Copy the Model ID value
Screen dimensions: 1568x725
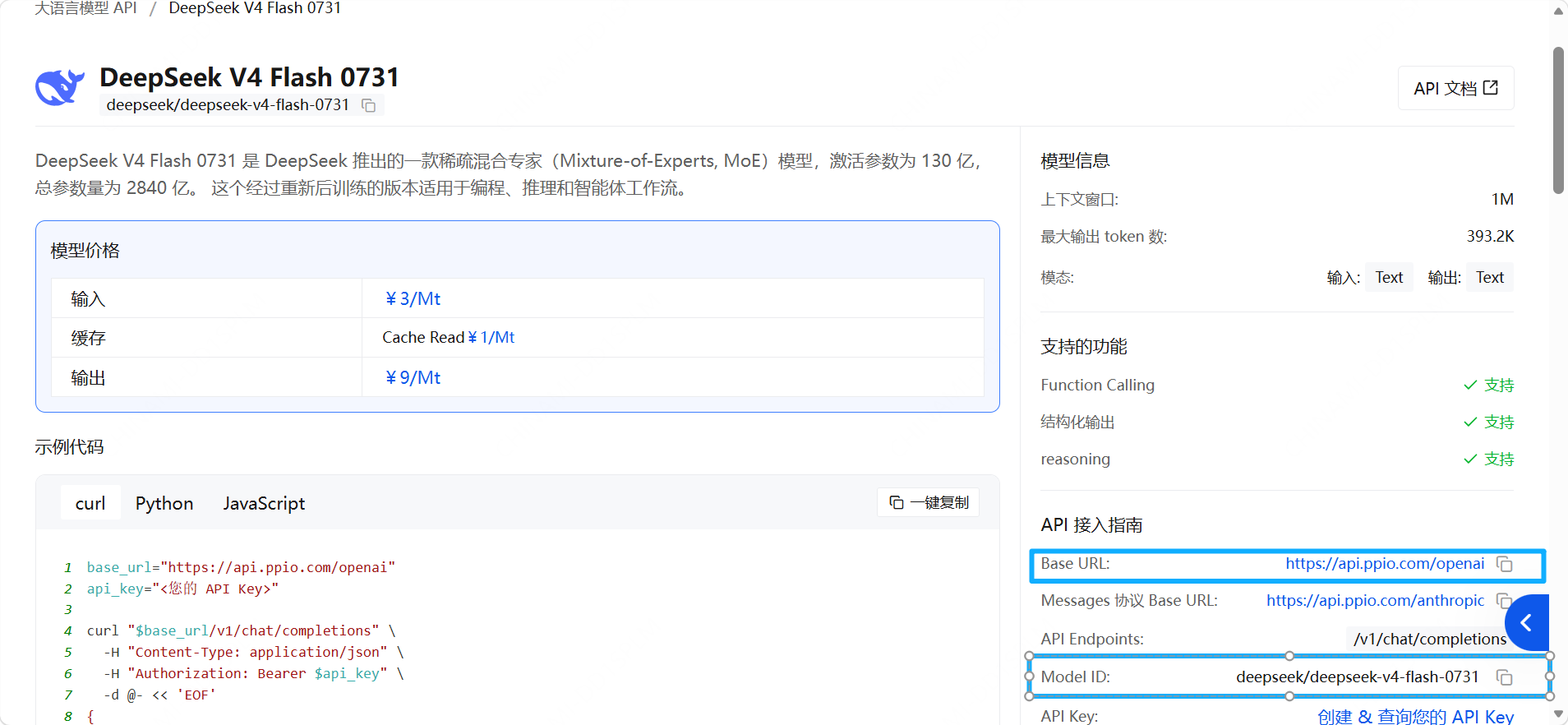tap(1504, 677)
